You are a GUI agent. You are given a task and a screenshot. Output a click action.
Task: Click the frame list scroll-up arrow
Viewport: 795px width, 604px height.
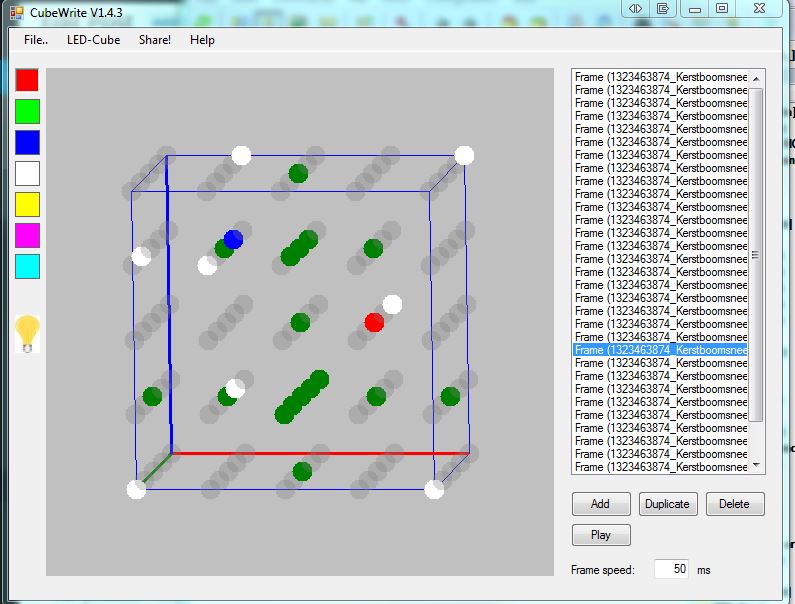[756, 79]
